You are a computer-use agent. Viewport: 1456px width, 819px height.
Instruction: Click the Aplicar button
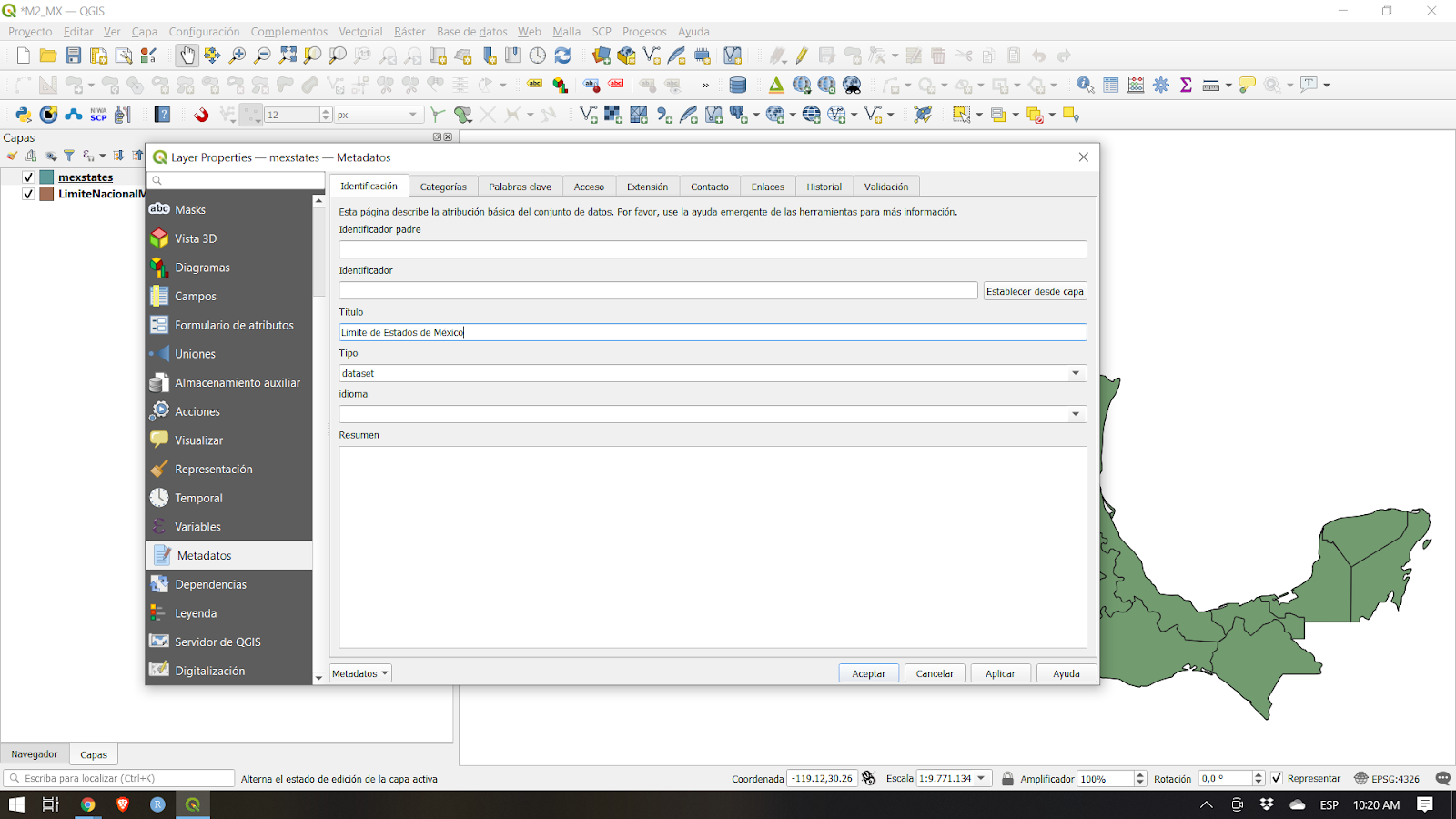click(1000, 673)
